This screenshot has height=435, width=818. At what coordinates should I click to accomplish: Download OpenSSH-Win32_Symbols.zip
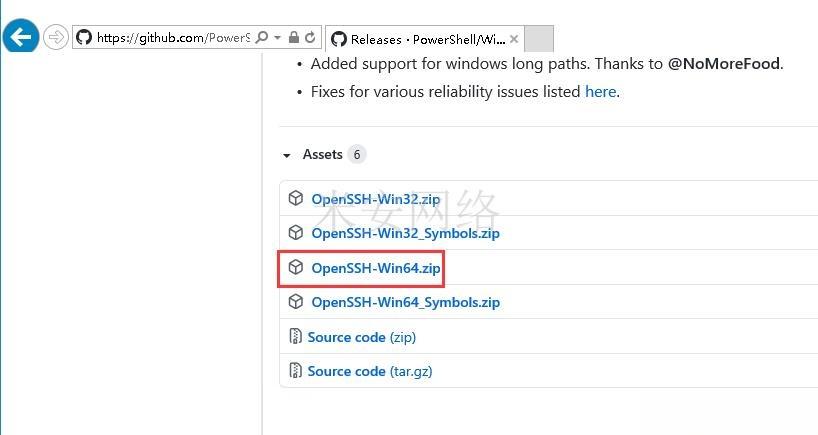click(405, 233)
